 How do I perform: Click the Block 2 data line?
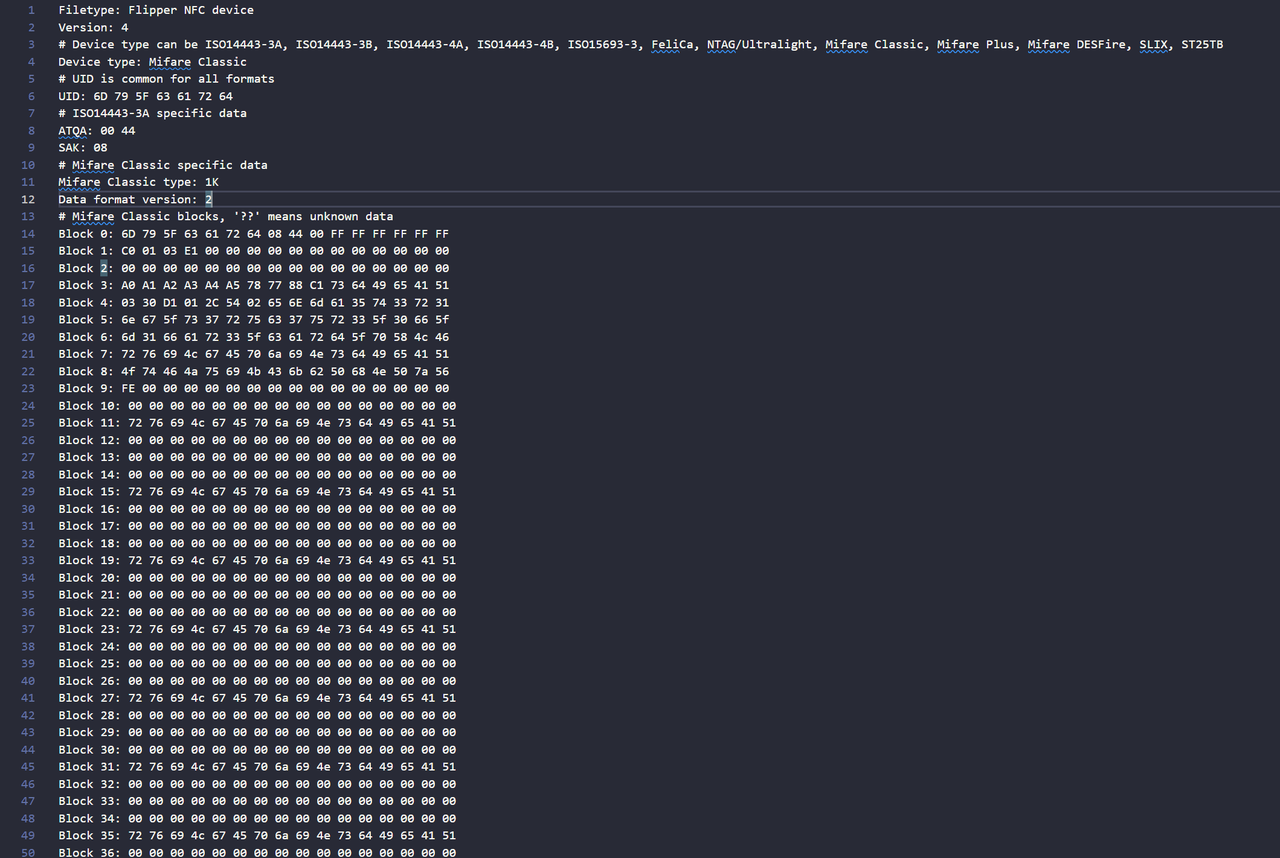tap(254, 268)
